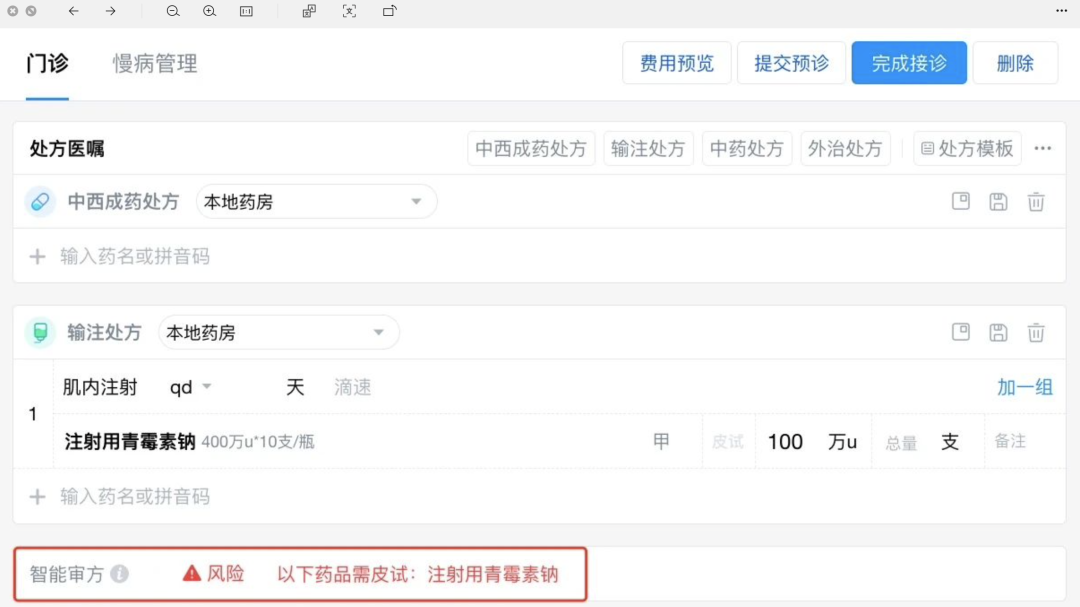Toggle the 皮试 option for 青霉素钠

pos(727,442)
